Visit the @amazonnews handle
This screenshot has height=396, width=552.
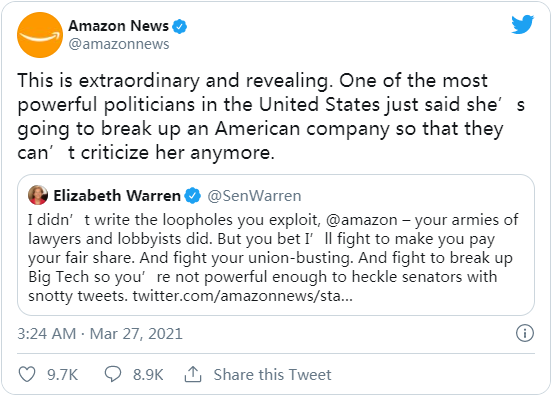[119, 44]
